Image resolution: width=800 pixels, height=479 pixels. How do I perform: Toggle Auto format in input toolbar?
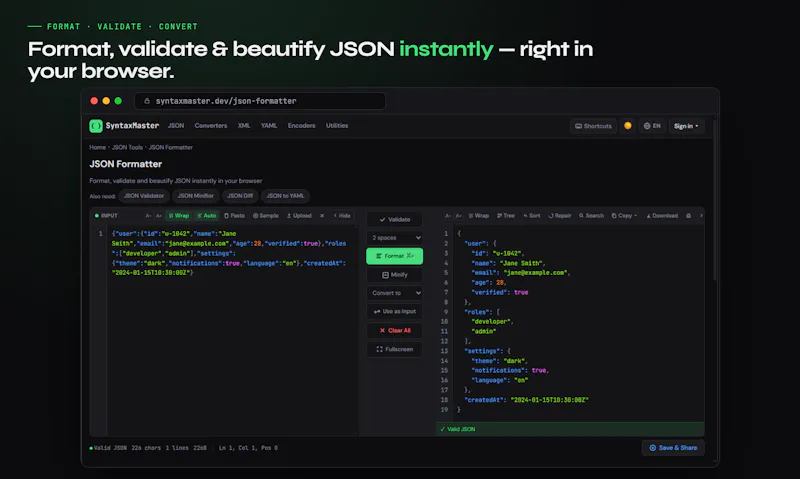pyautogui.click(x=207, y=216)
